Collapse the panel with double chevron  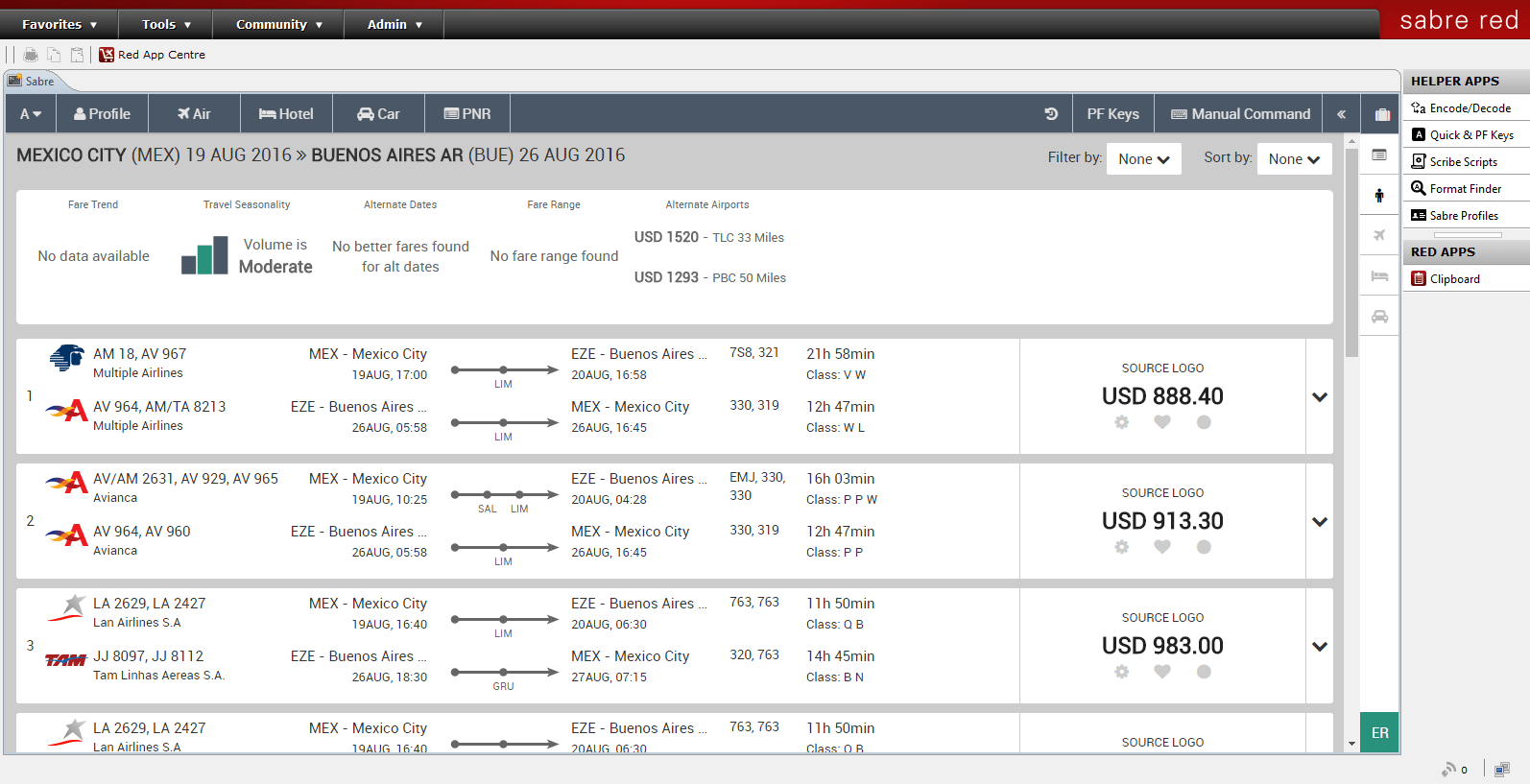coord(1341,113)
